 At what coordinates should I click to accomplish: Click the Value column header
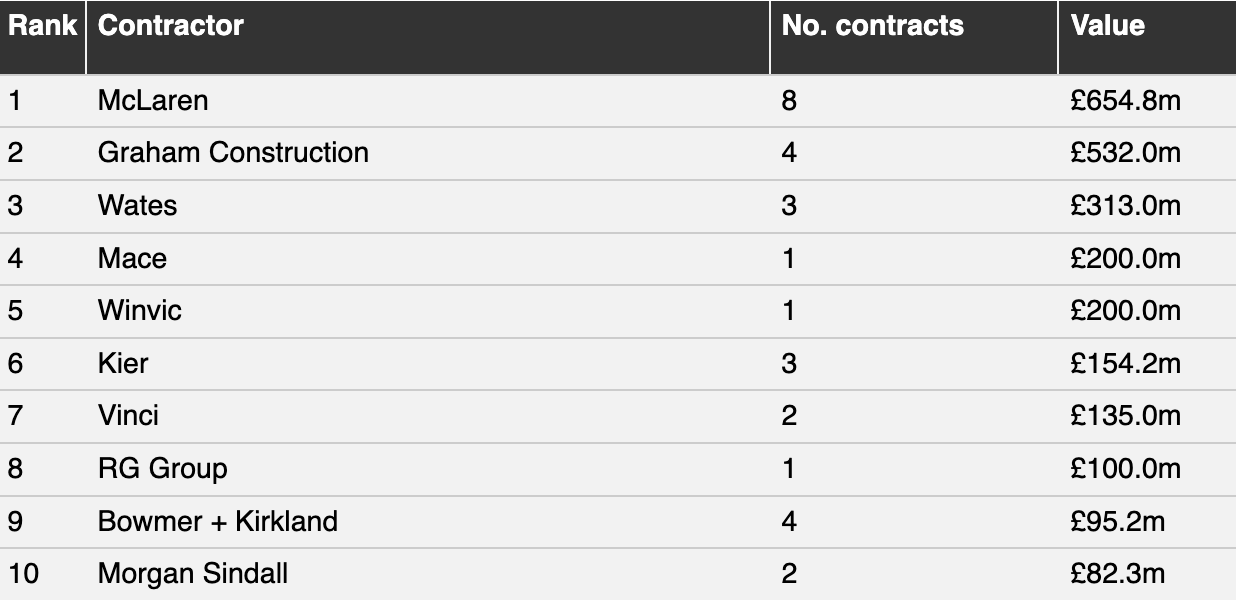(x=1108, y=26)
